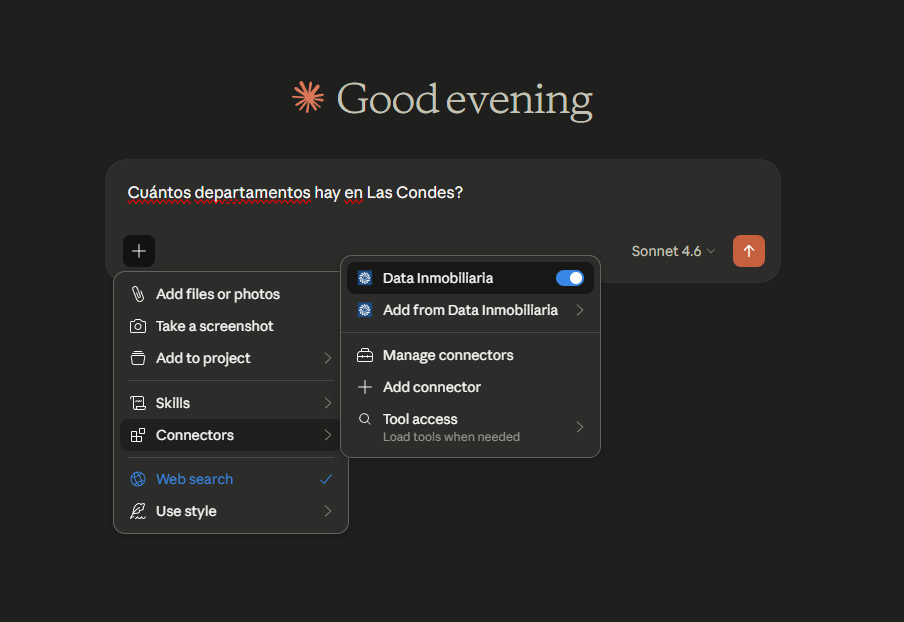Click the Add connector plus icon

point(365,387)
